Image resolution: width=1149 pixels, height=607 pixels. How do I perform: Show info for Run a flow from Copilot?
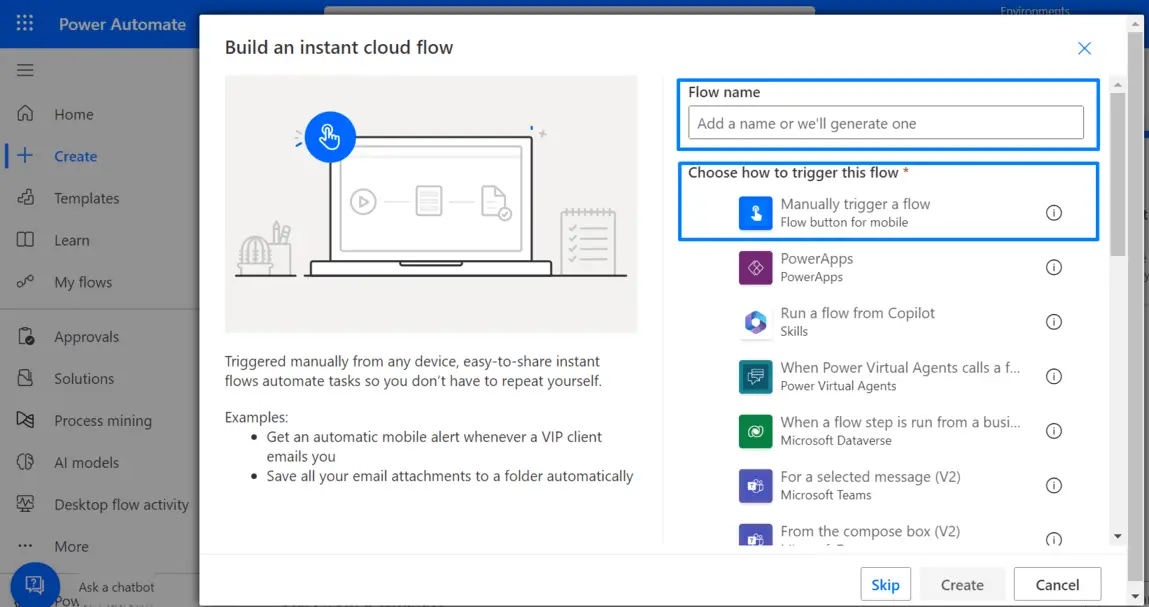(1053, 322)
